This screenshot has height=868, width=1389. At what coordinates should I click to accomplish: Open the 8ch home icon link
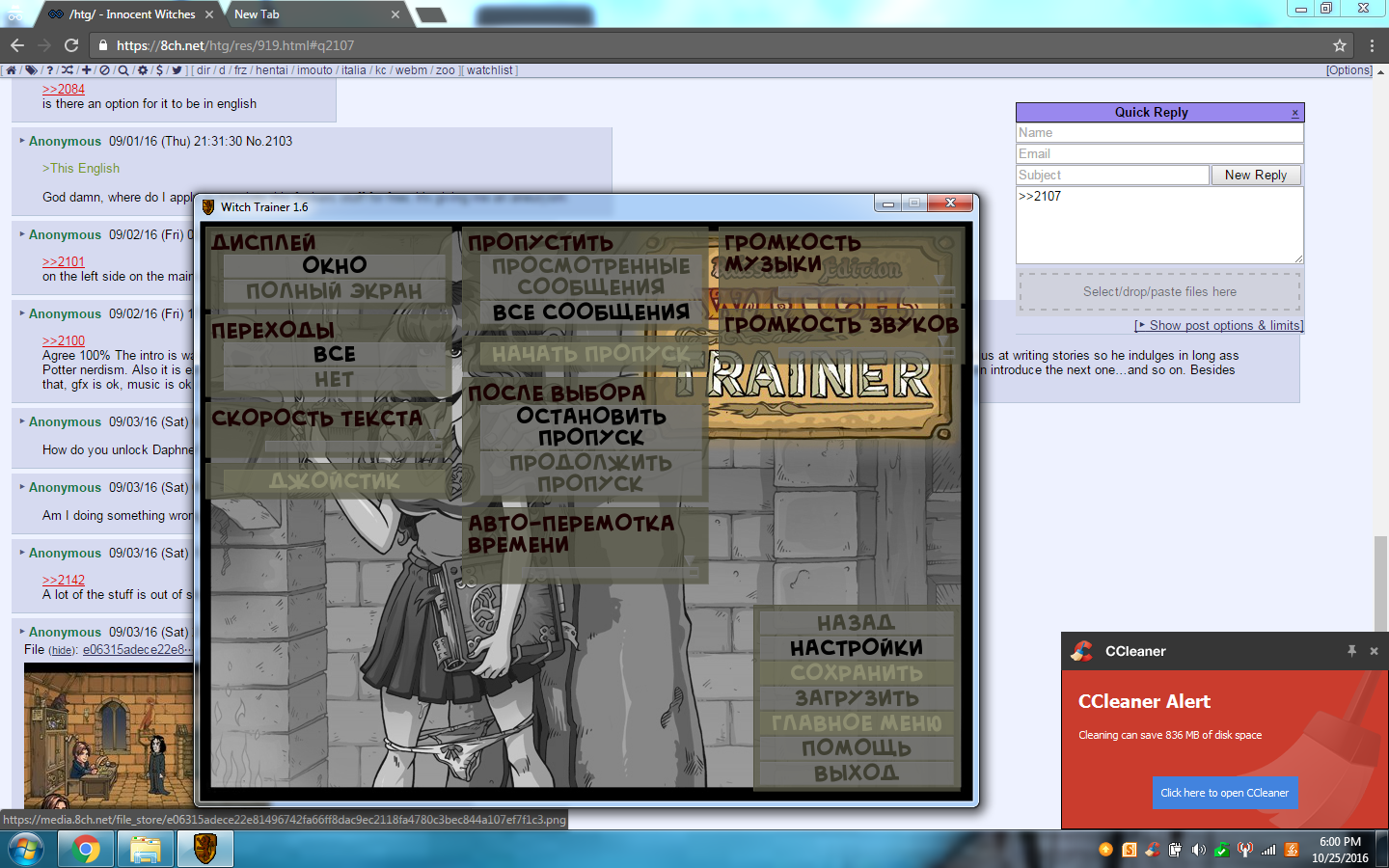tap(12, 70)
